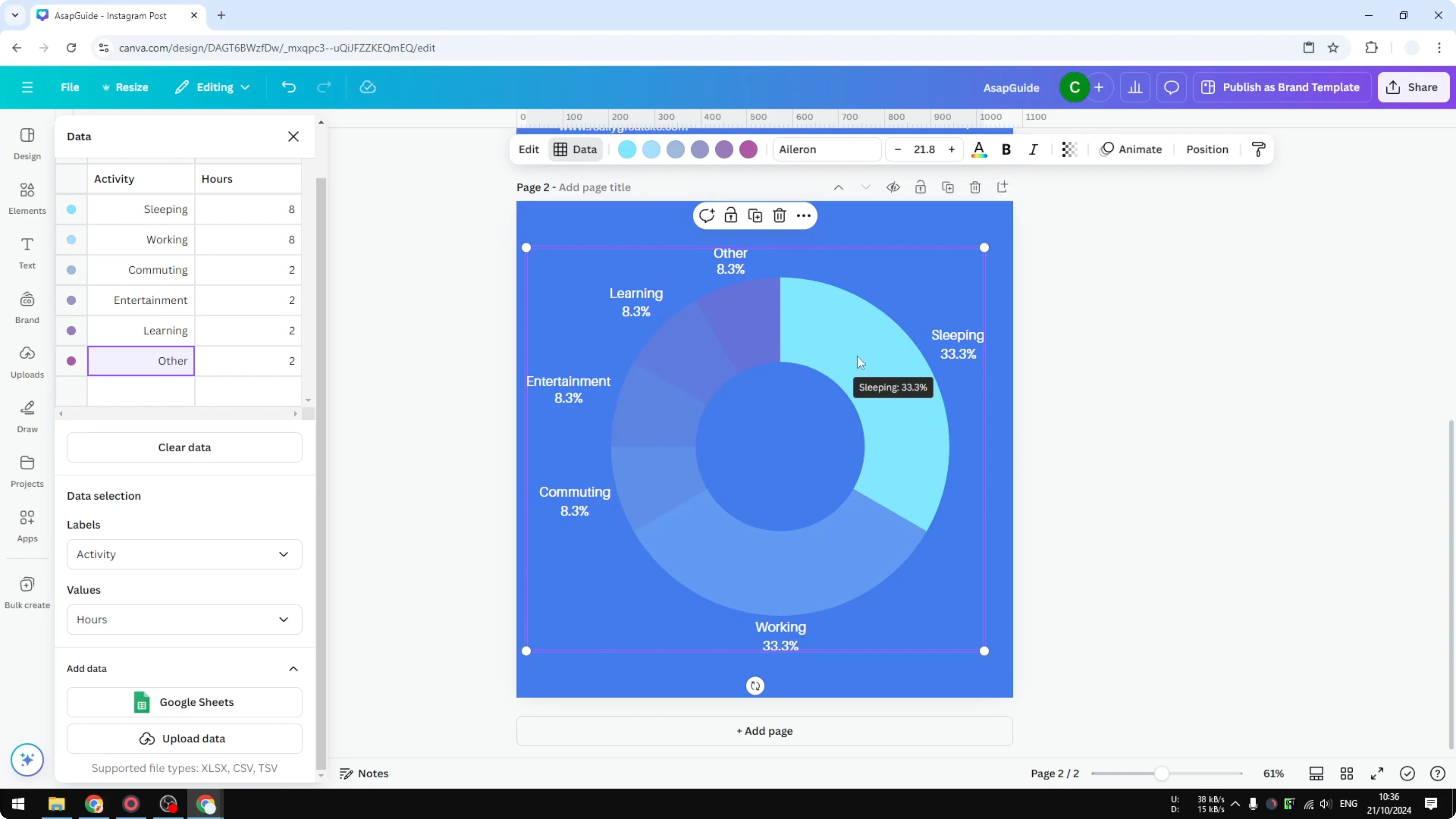The image size is (1456, 819).
Task: Open the File menu
Action: click(70, 87)
